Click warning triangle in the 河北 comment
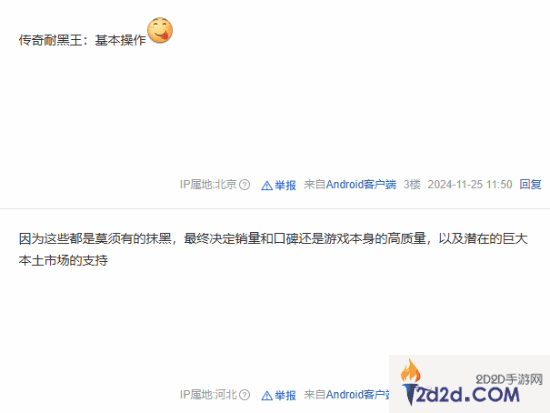 pos(267,395)
